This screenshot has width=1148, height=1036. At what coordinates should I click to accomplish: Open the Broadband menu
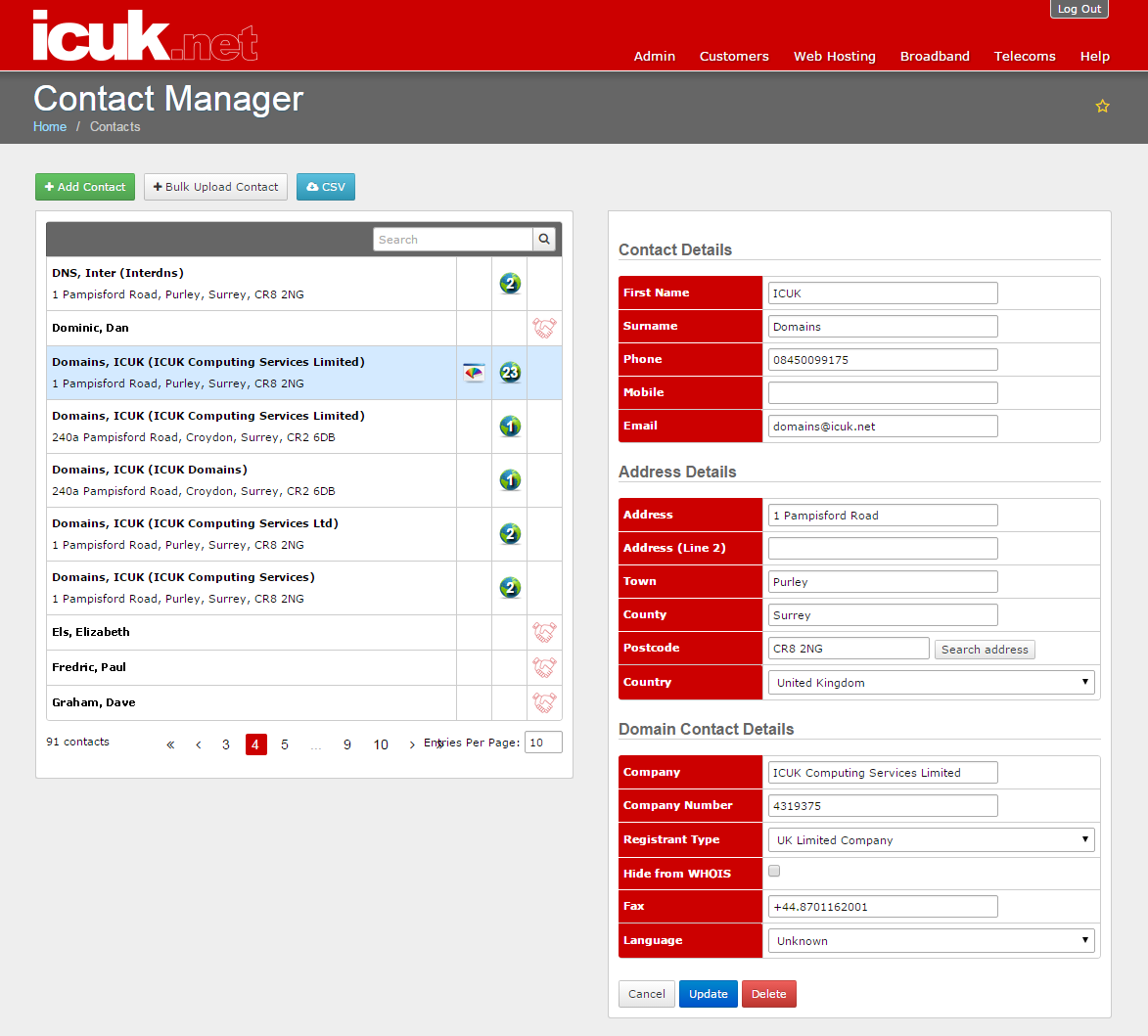pyautogui.click(x=935, y=57)
